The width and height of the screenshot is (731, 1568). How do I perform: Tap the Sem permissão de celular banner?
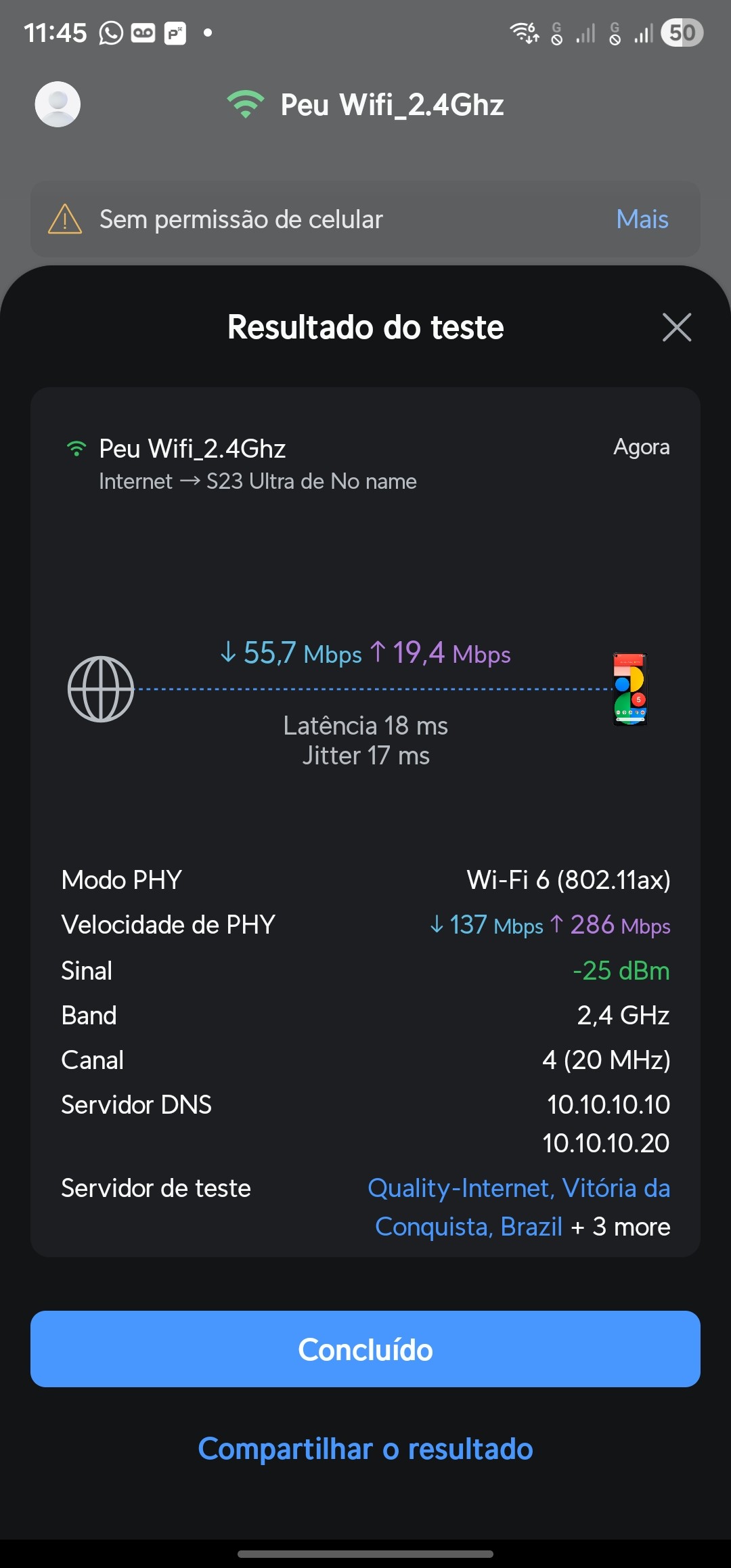point(241,219)
